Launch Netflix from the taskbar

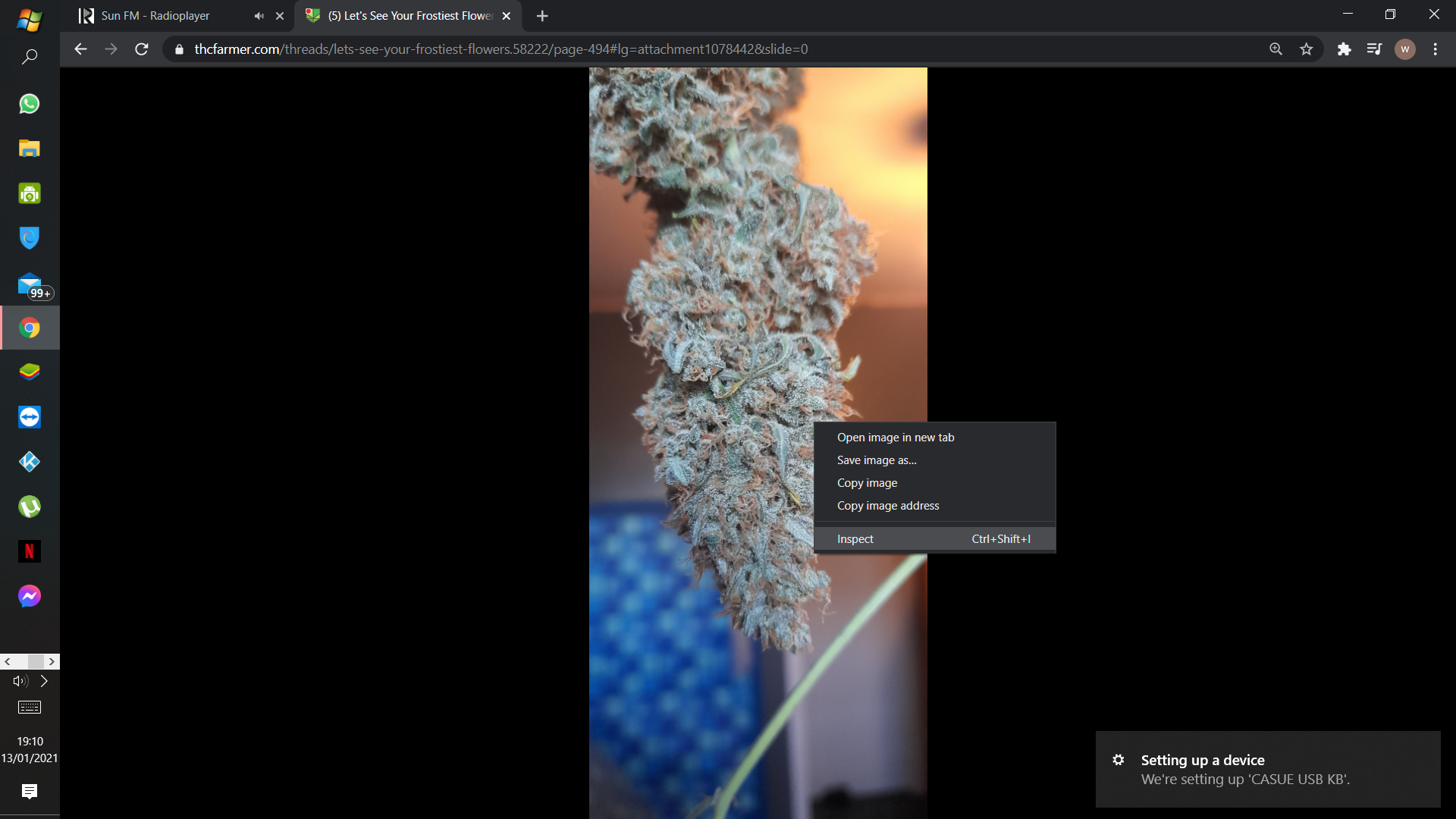pos(29,551)
